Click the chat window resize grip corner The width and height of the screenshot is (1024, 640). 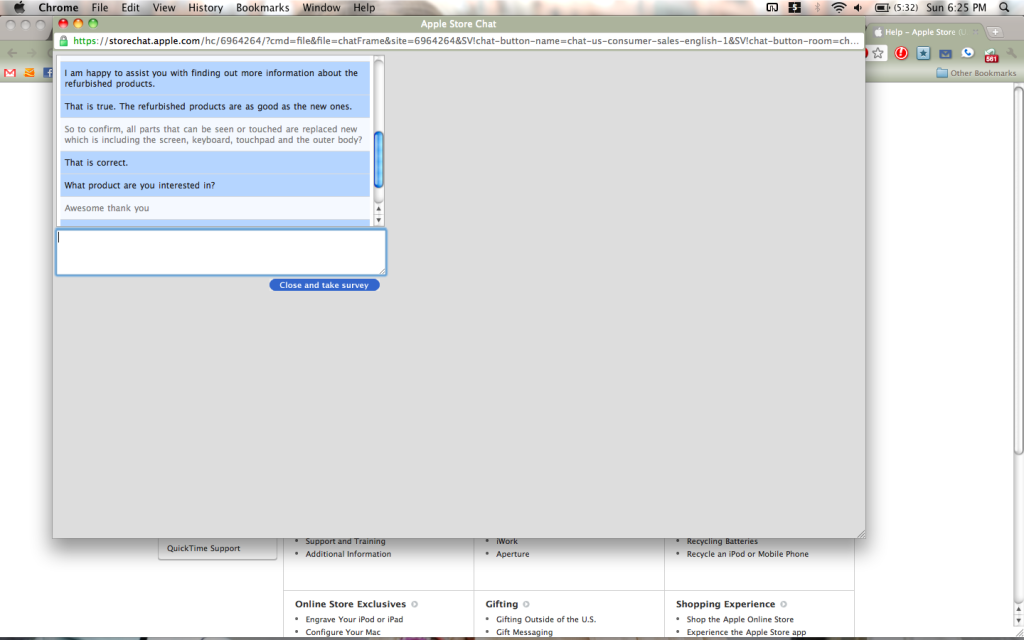(x=861, y=534)
